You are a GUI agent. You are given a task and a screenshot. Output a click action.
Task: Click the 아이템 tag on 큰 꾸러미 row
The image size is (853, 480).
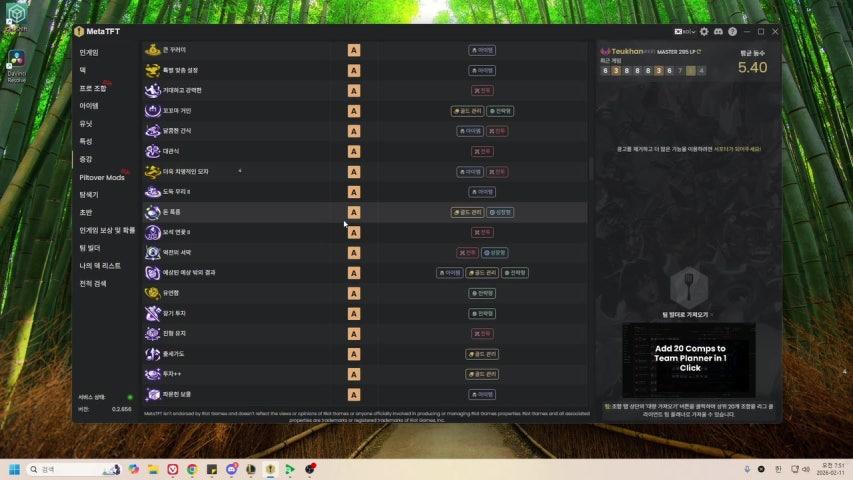point(482,50)
